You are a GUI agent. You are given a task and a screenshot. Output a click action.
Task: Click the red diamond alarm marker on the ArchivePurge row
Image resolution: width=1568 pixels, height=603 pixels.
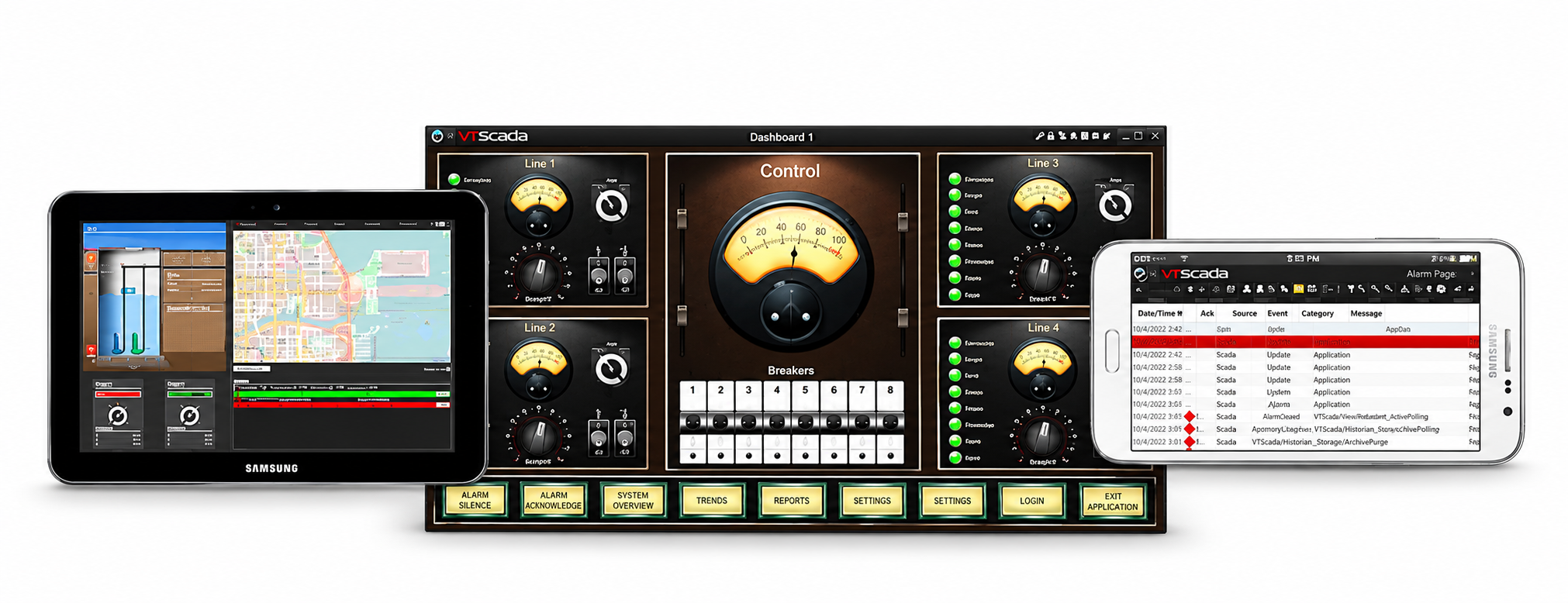pyautogui.click(x=1190, y=442)
